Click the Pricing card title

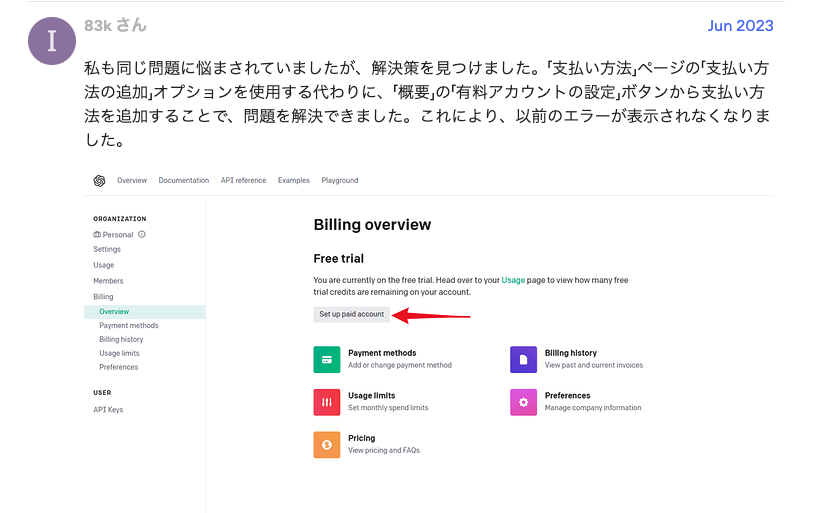coord(362,438)
